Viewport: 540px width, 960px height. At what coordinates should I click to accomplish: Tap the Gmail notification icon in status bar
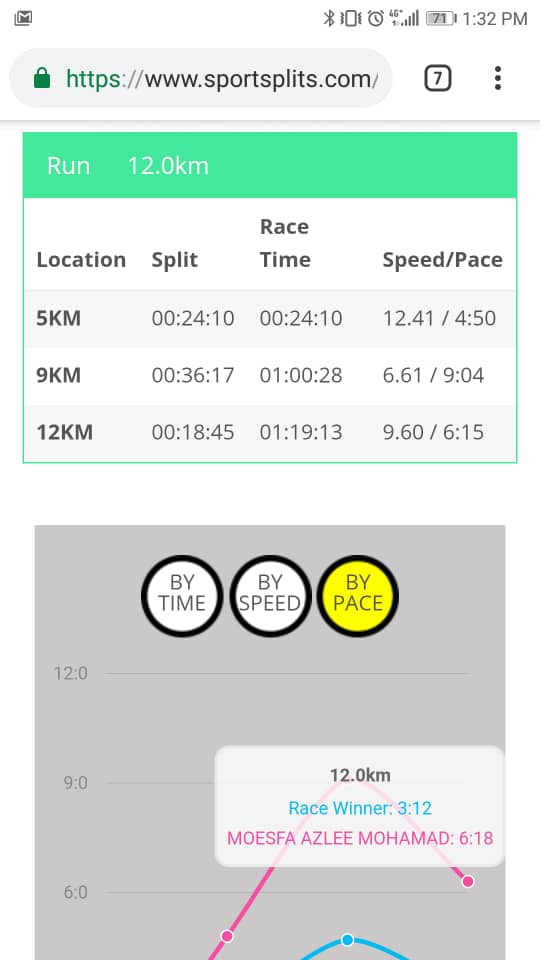pos(23,18)
